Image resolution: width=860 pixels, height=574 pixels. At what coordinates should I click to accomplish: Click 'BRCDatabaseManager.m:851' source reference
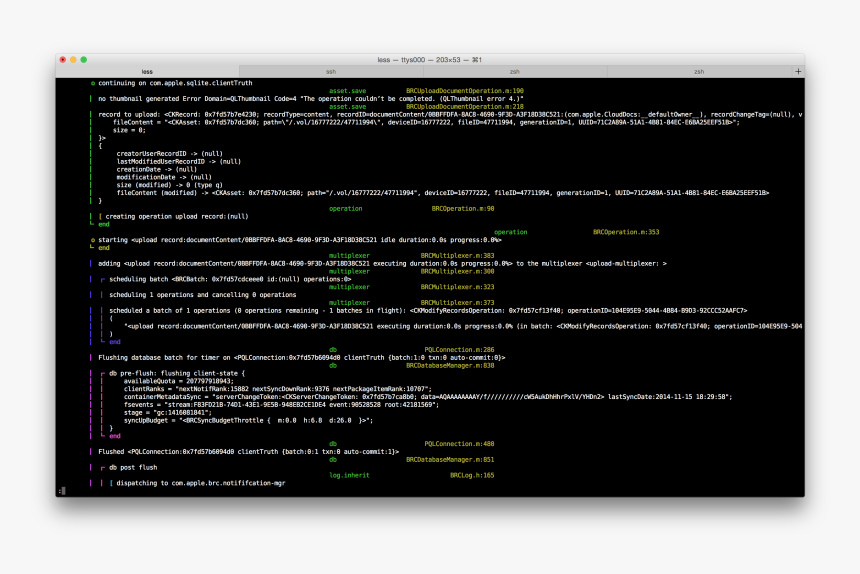tap(450, 460)
